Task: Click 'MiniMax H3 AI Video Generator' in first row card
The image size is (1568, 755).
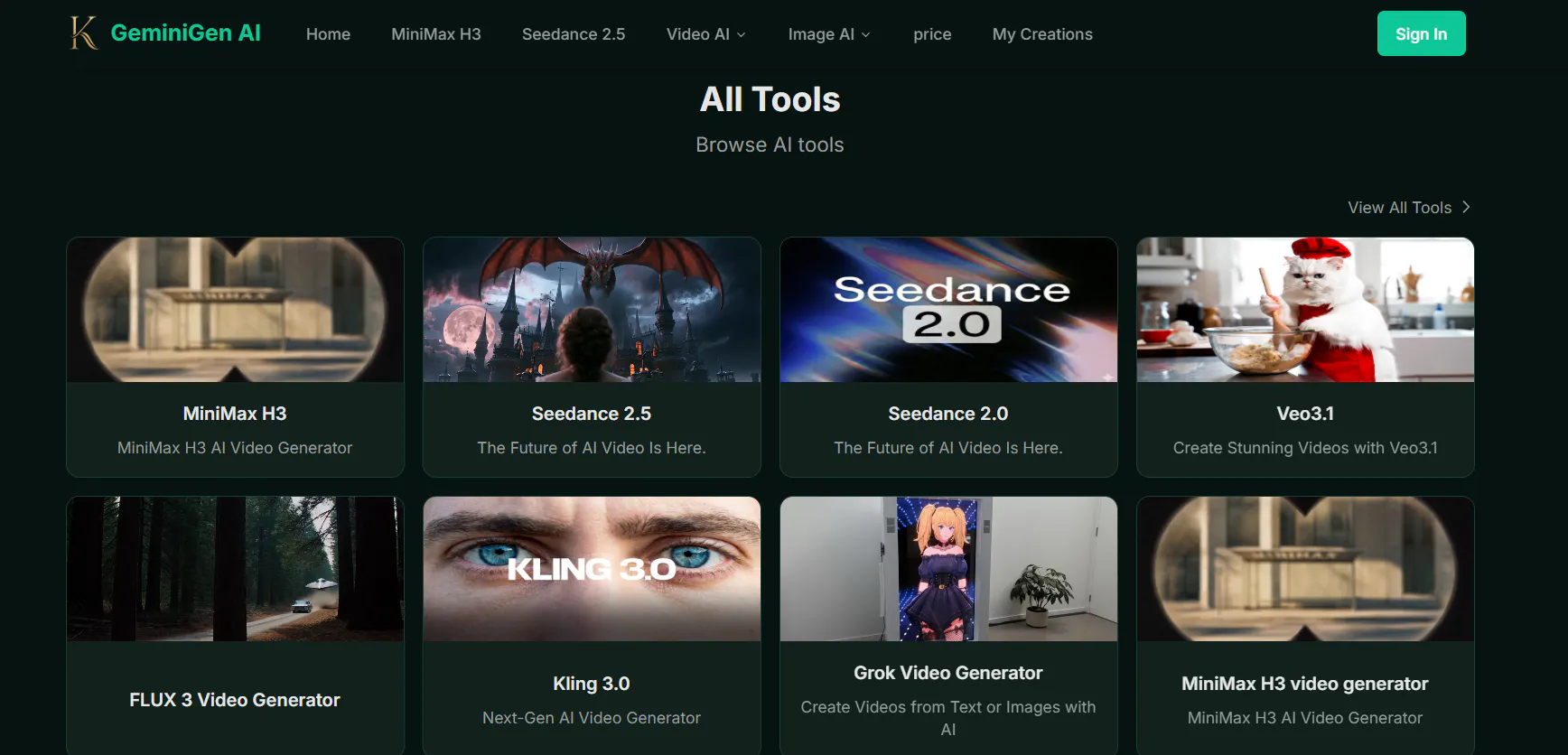Action: pos(235,448)
